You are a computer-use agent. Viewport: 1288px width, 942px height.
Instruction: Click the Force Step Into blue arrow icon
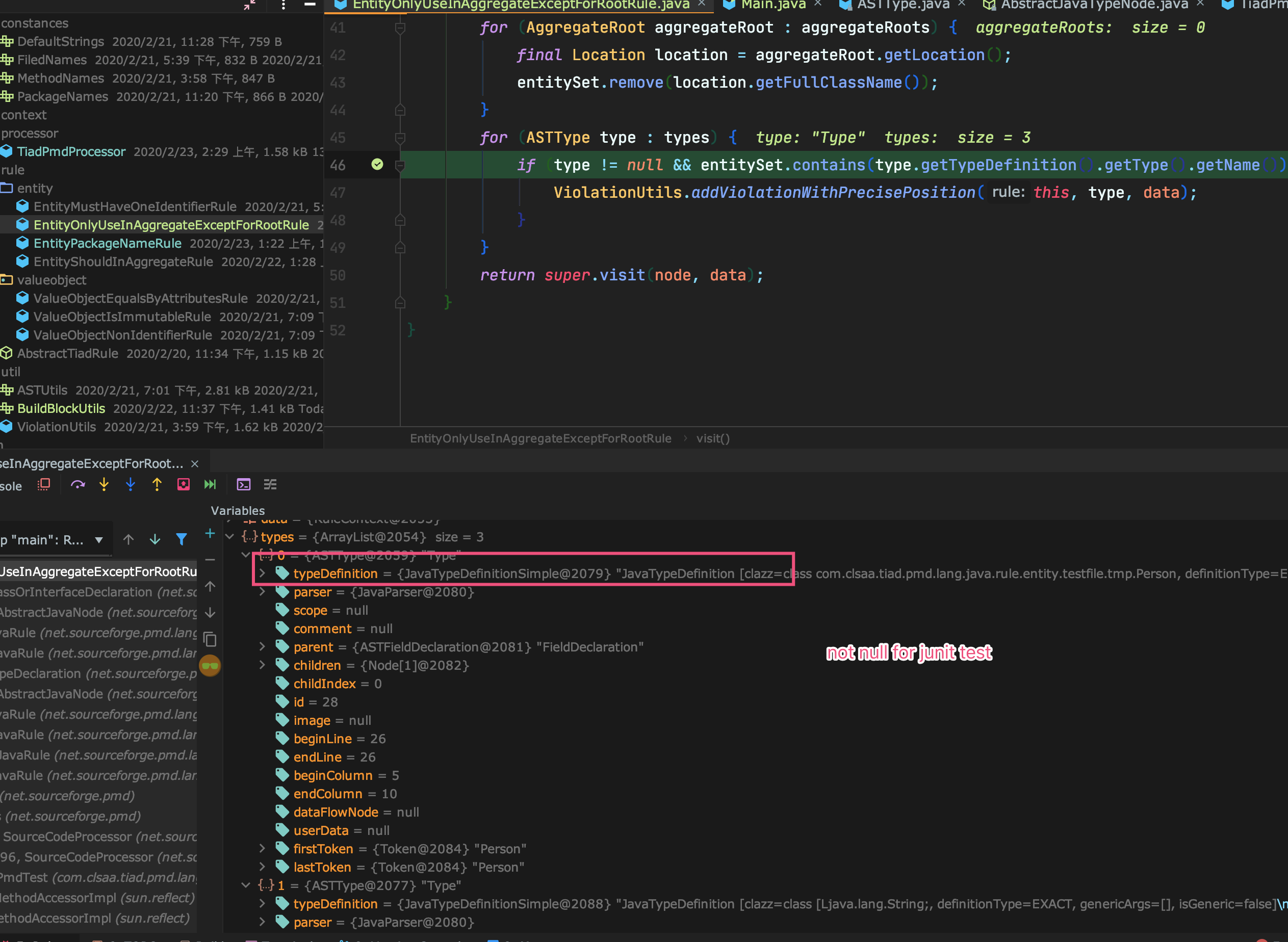(x=130, y=485)
